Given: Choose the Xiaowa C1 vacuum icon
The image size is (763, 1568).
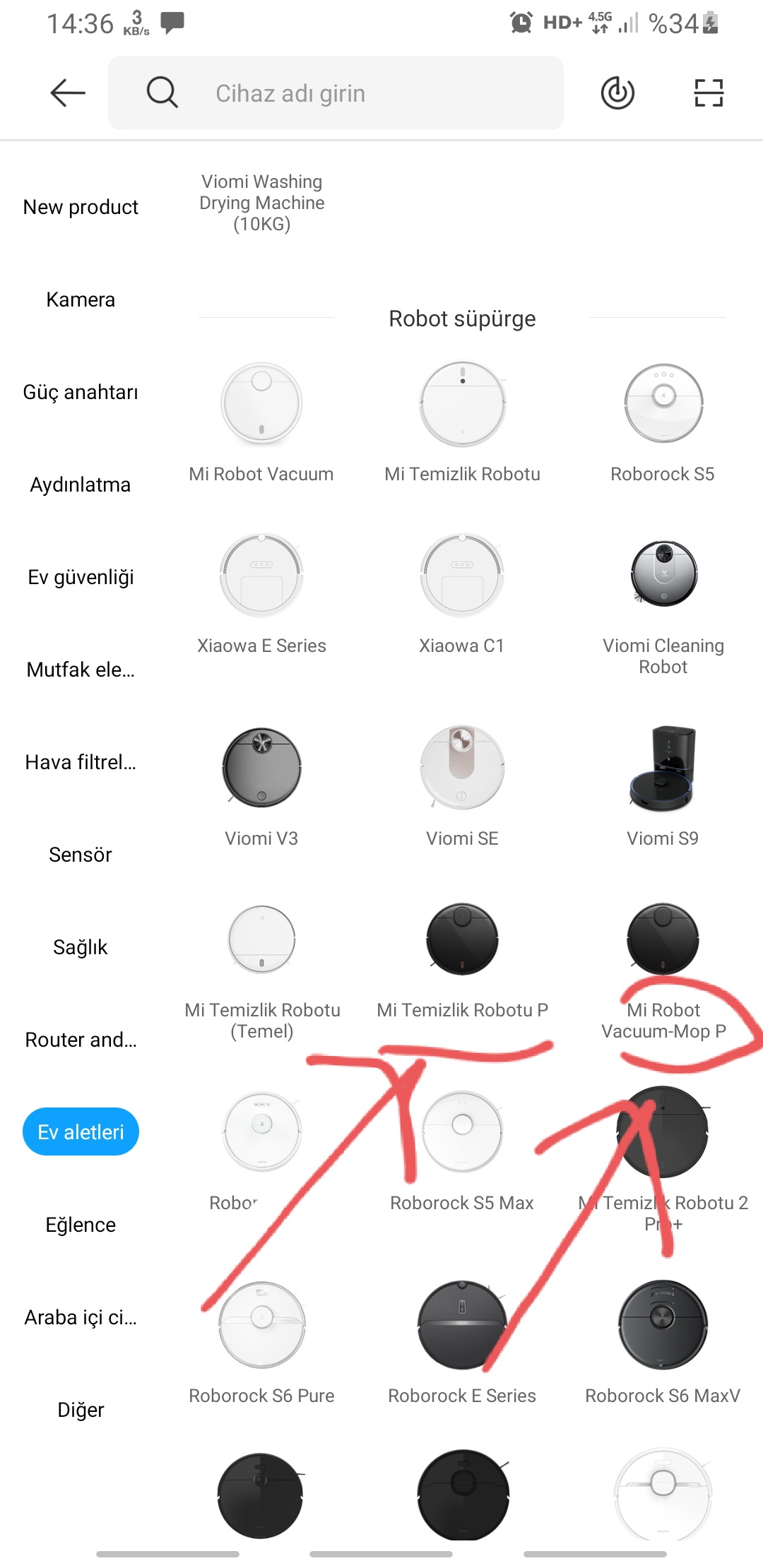Looking at the screenshot, I should (x=462, y=574).
